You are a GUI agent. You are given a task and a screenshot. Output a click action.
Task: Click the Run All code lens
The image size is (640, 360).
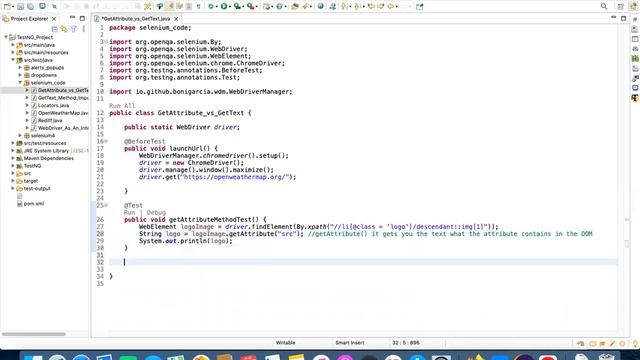122,106
